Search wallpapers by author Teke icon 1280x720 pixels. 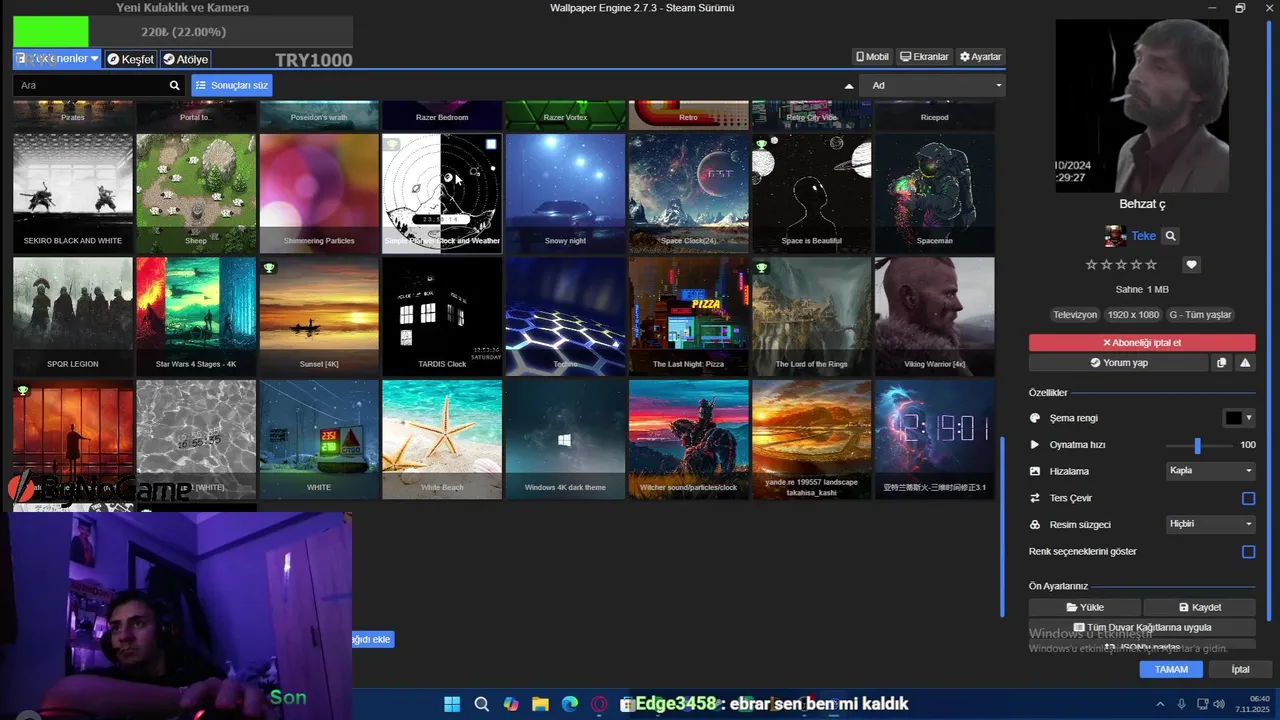tap(1170, 236)
